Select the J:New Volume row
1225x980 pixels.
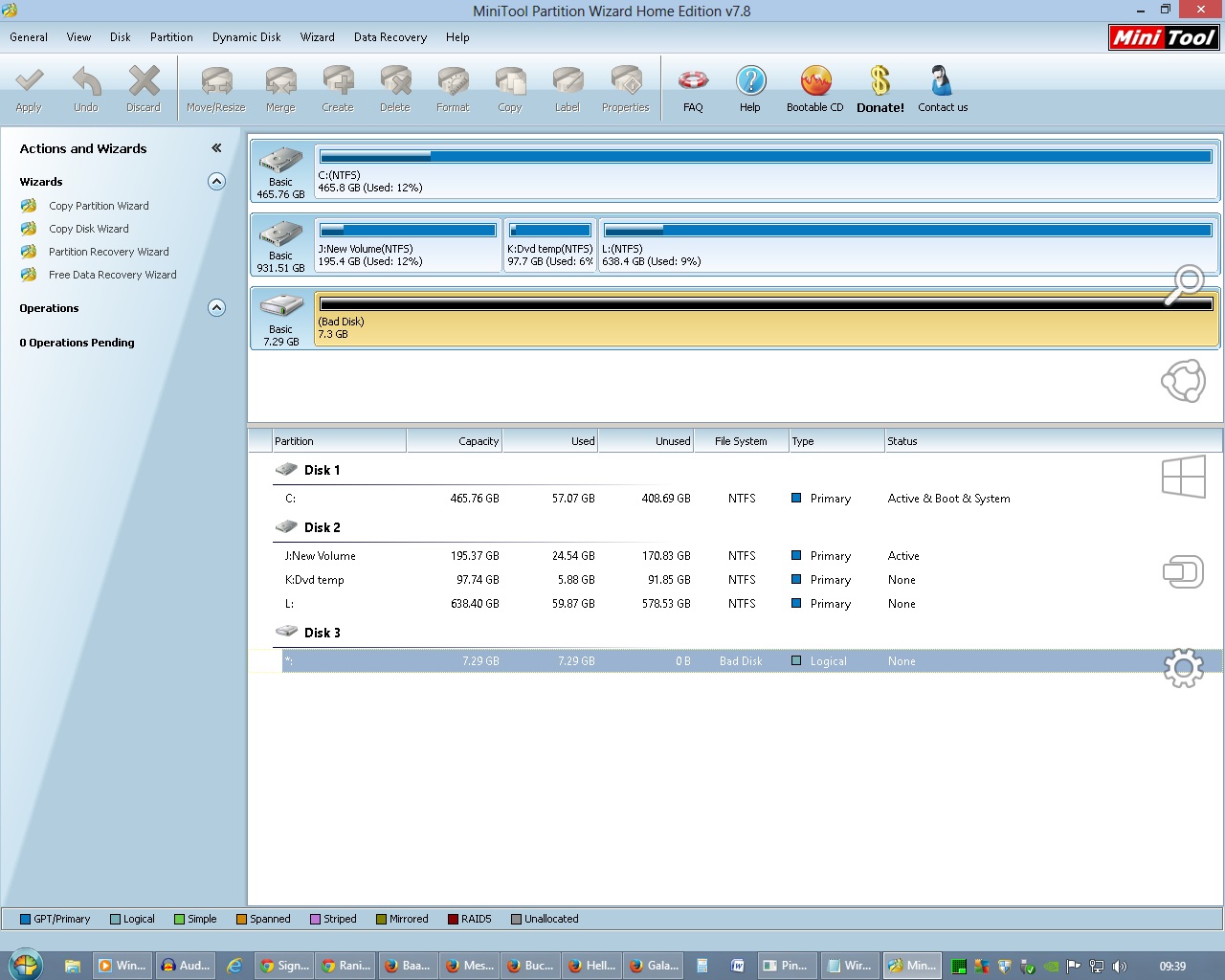coord(734,556)
